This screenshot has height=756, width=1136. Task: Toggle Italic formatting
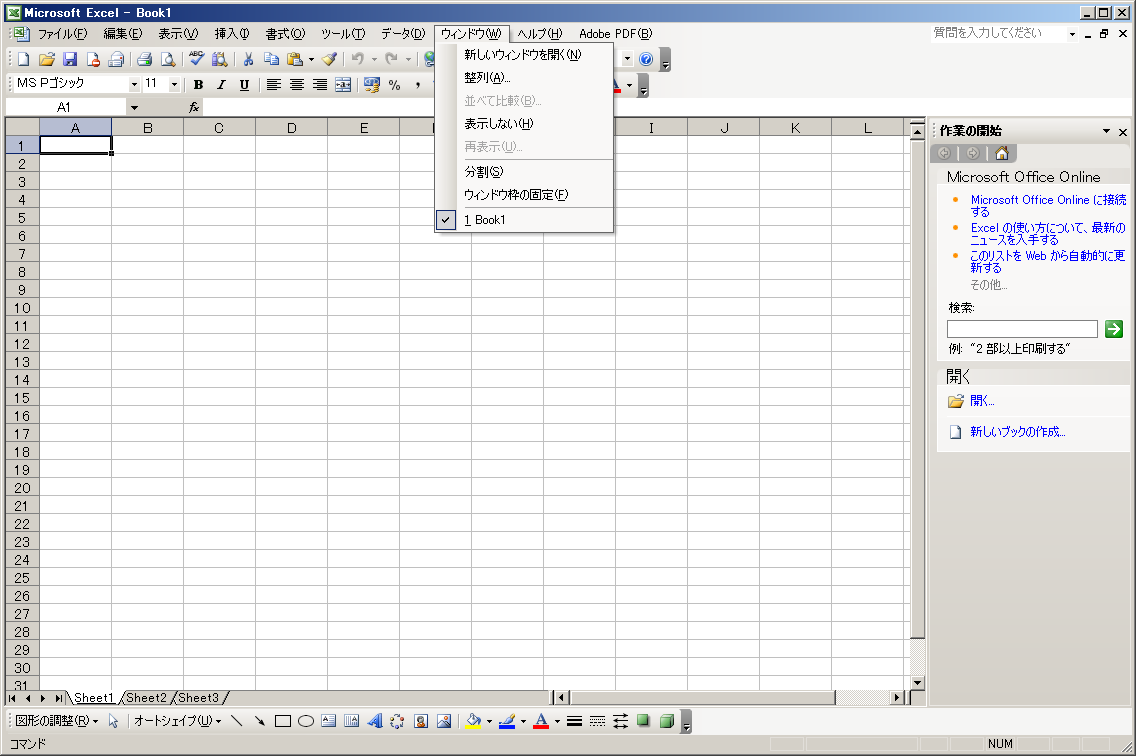pos(221,85)
